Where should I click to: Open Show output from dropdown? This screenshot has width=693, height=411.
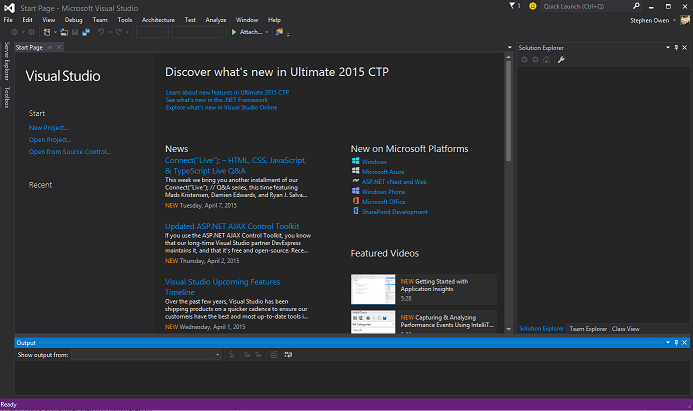pyautogui.click(x=146, y=355)
